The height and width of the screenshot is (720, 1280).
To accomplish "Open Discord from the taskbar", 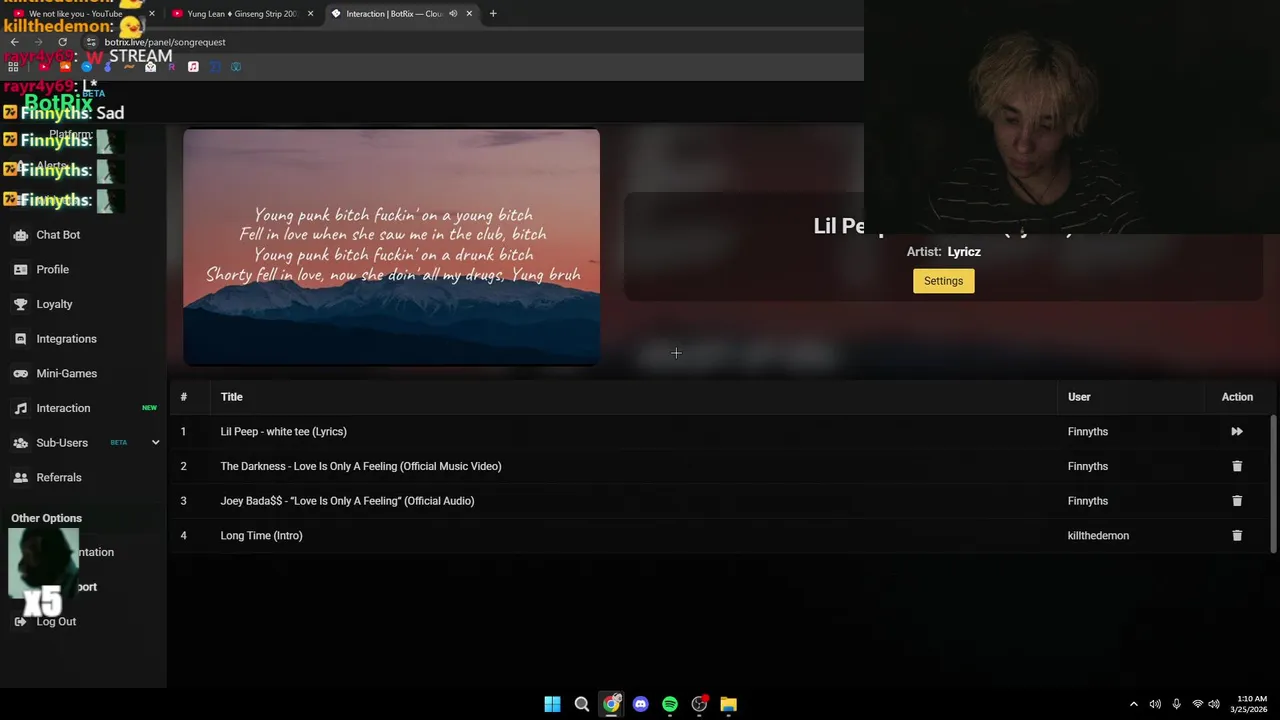I will (x=640, y=704).
